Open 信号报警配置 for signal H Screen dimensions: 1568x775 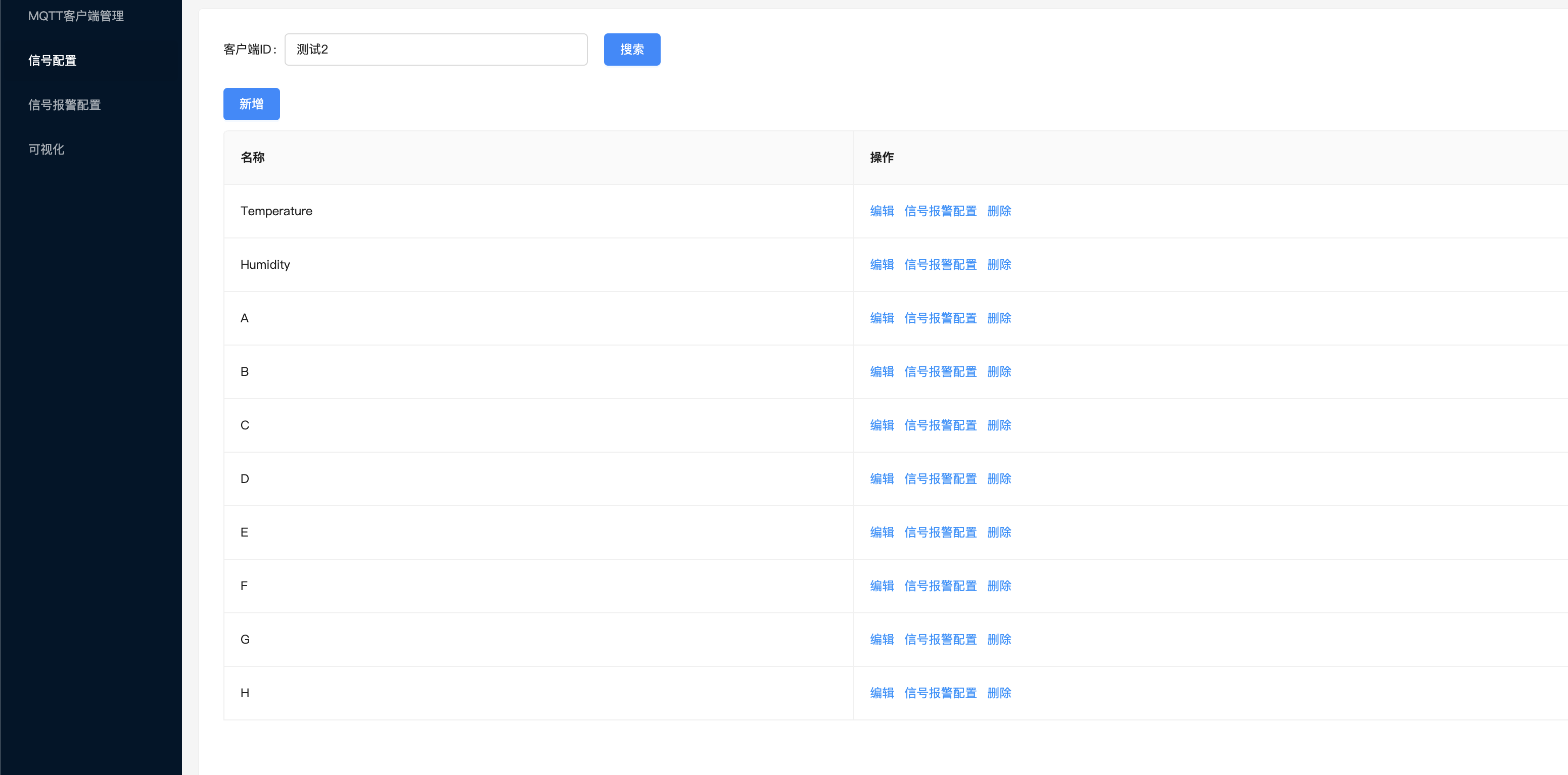[x=940, y=693]
